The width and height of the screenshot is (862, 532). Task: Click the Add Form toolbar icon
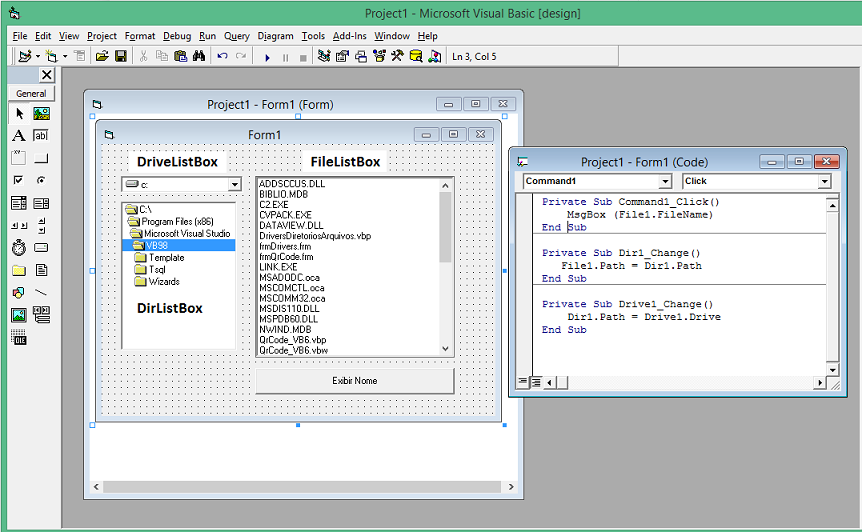pyautogui.click(x=52, y=56)
